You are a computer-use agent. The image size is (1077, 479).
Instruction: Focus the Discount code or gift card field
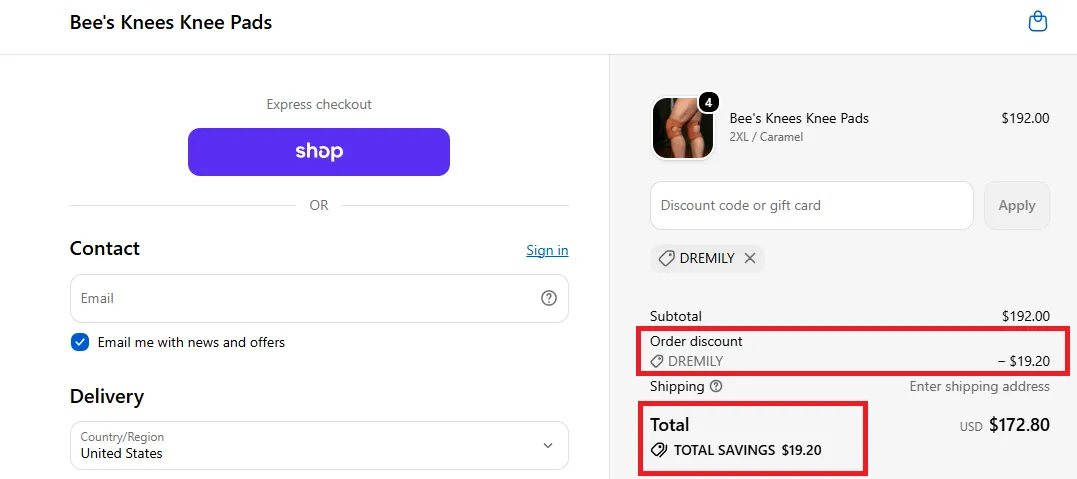812,205
